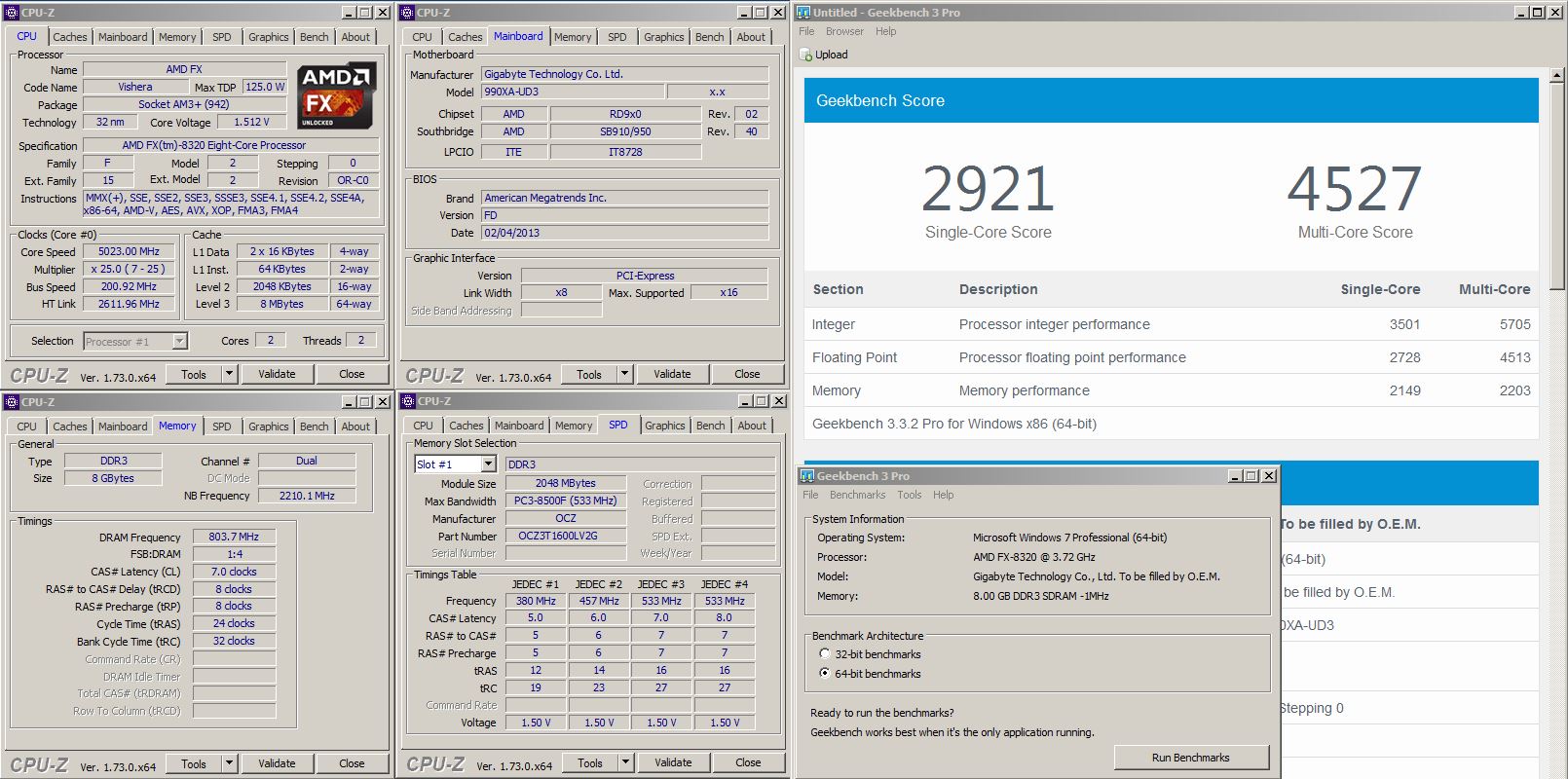Click the CAS# Latency 7.0 clocks value
This screenshot has height=779, width=1568.
234,572
